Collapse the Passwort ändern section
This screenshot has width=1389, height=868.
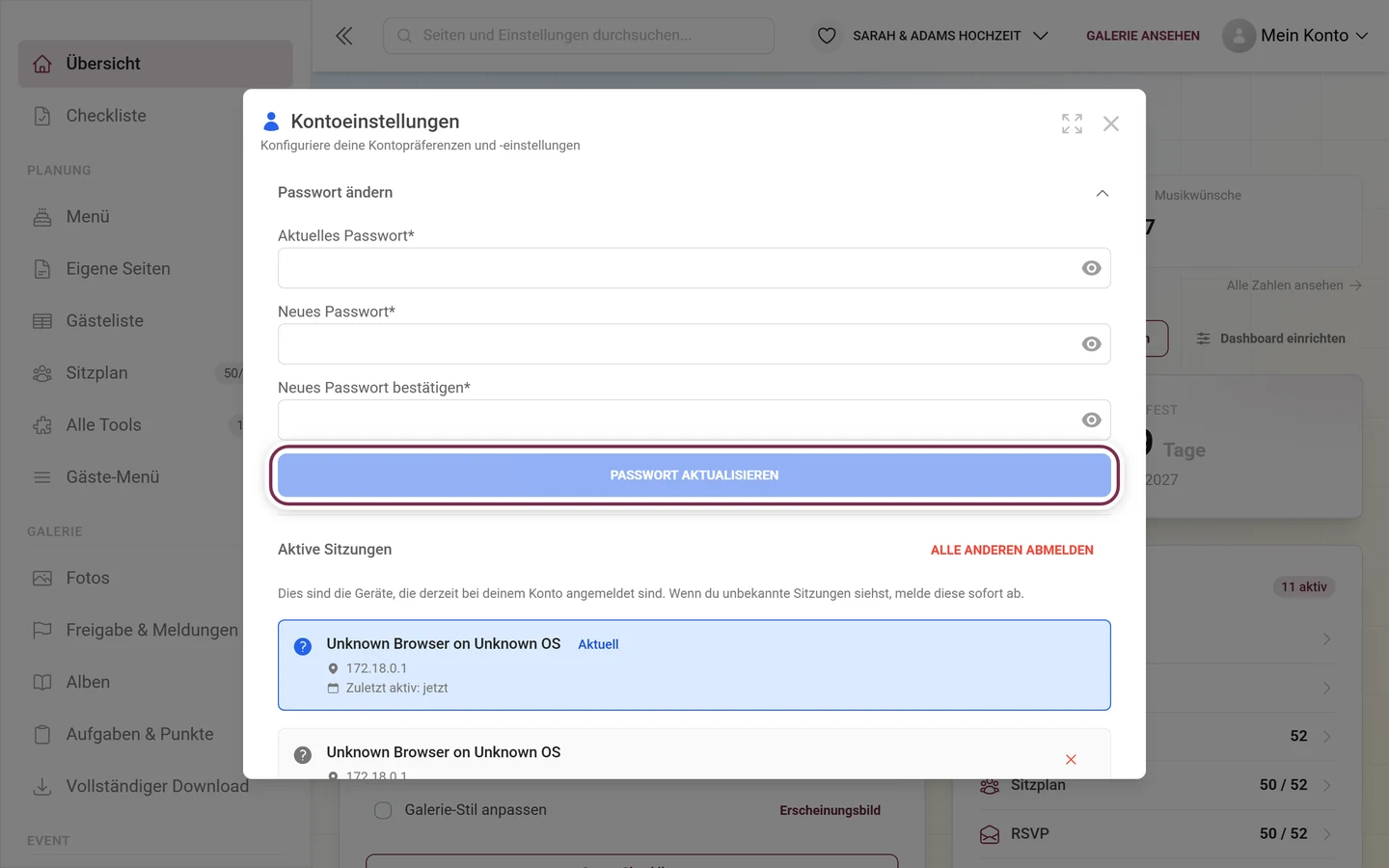(1102, 193)
